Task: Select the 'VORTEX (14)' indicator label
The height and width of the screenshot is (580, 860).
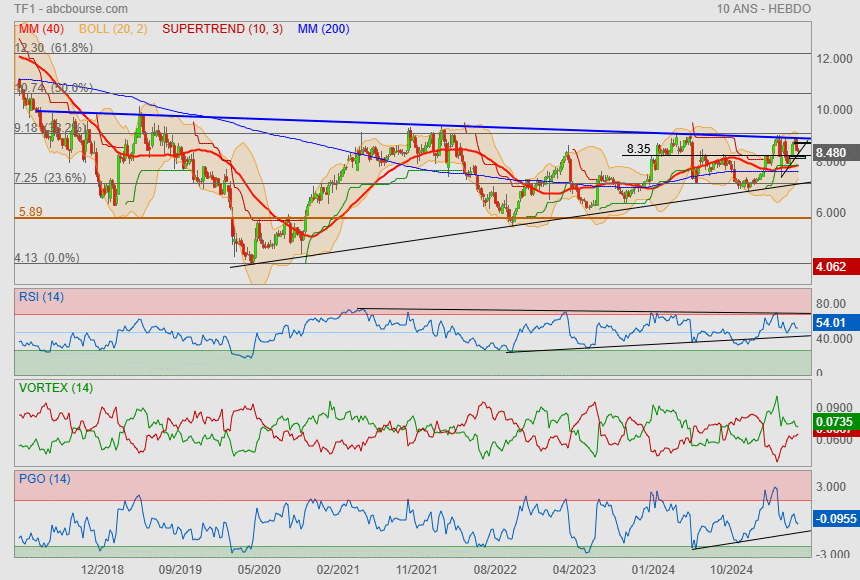Action: (x=55, y=388)
